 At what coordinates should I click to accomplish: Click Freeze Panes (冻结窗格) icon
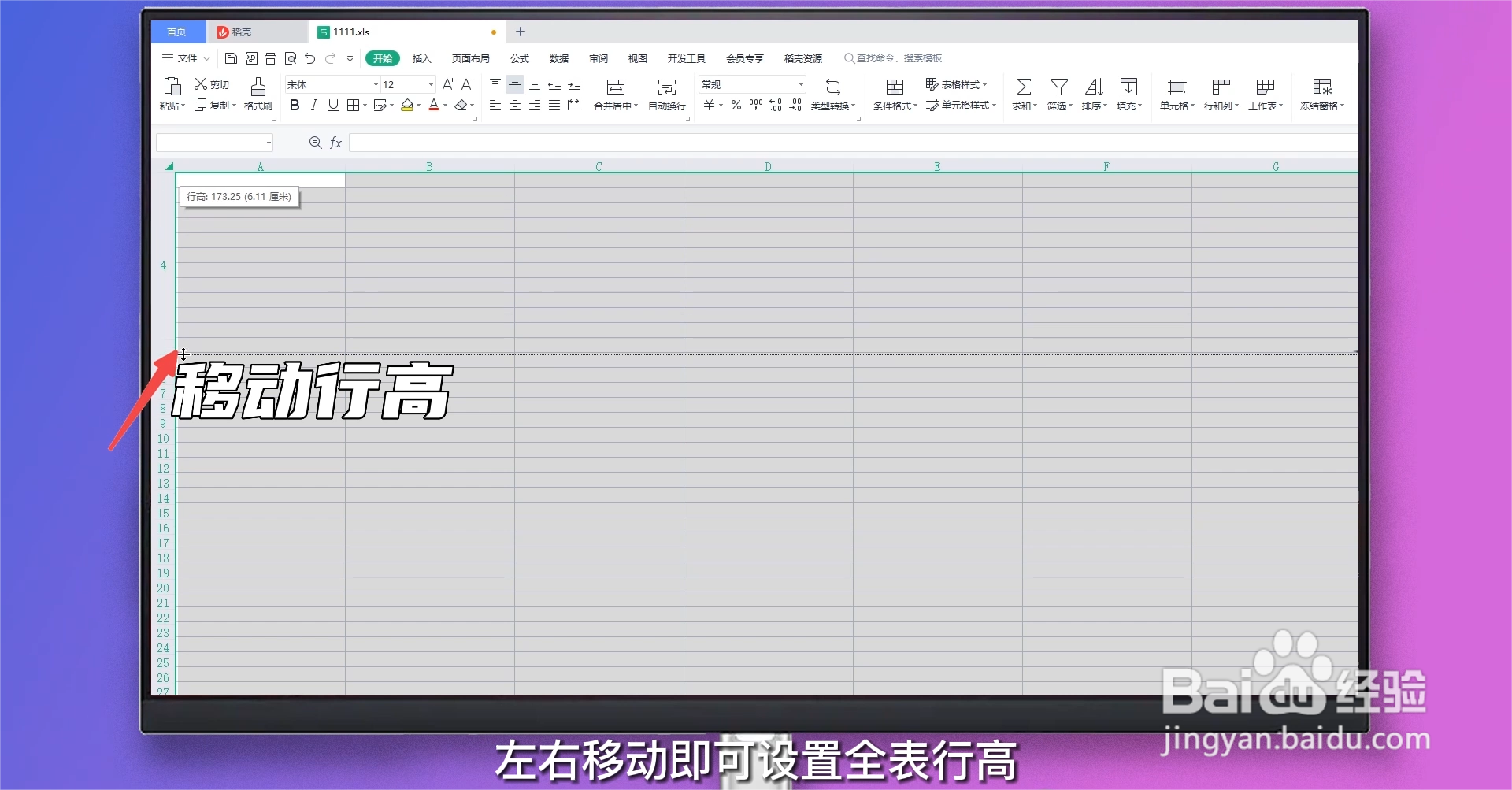coord(1322,87)
